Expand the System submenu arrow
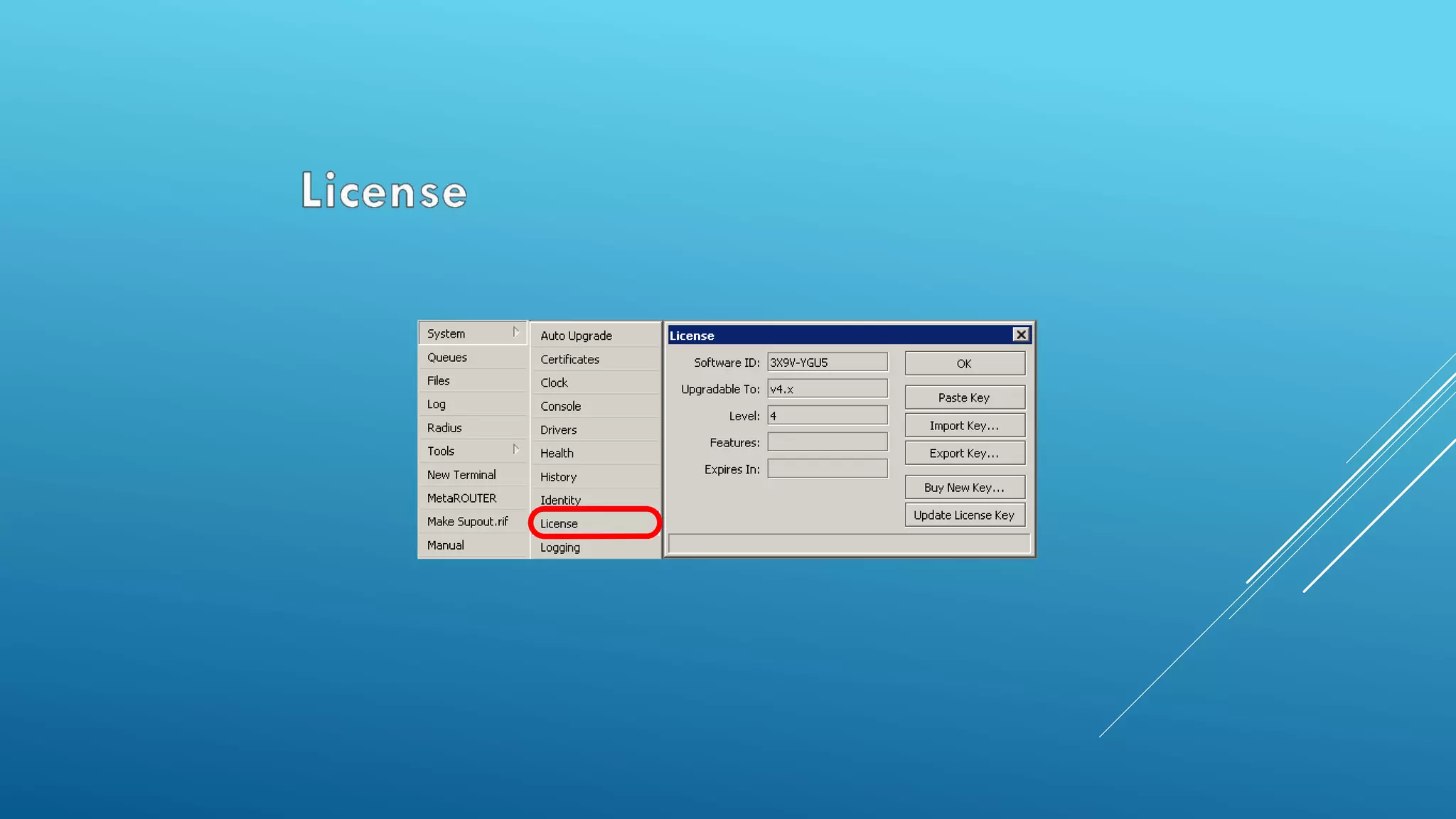This screenshot has height=819, width=1456. pyautogui.click(x=515, y=333)
